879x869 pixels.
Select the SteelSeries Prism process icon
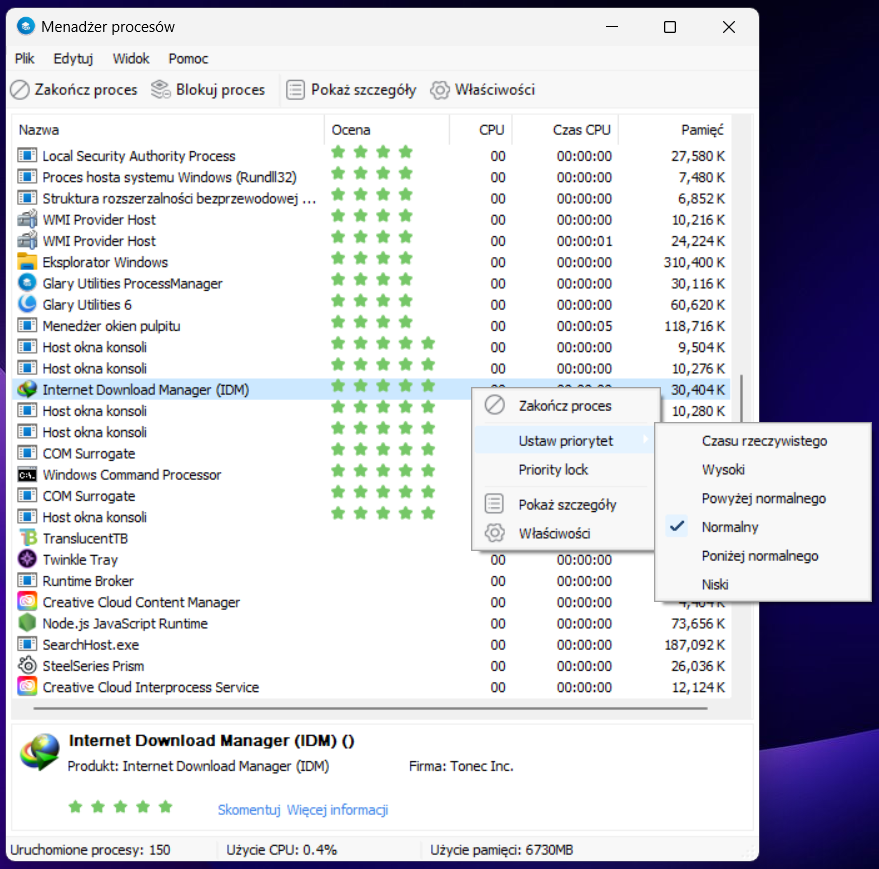tap(27, 666)
